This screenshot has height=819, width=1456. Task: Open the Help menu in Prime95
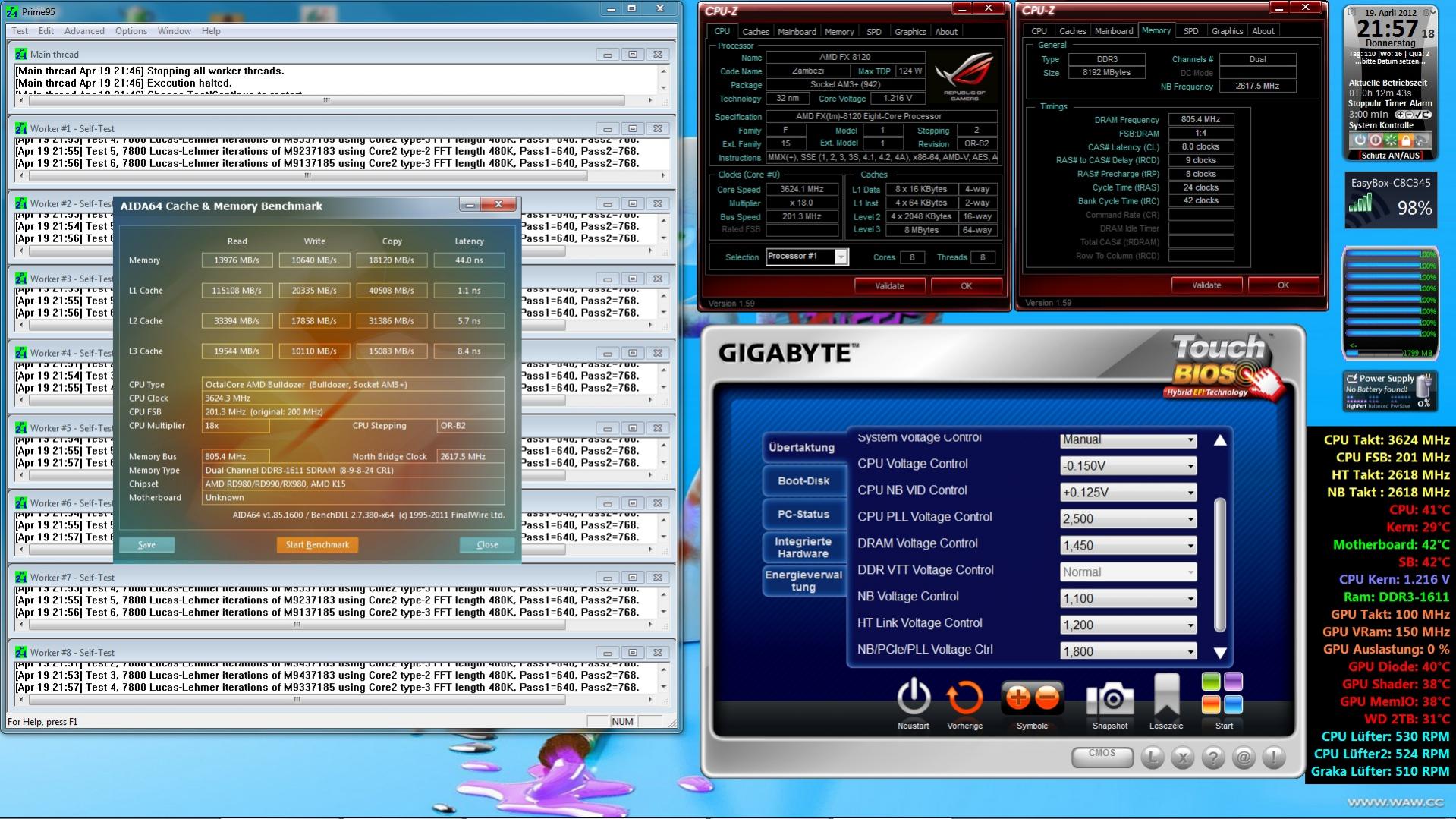pyautogui.click(x=211, y=31)
